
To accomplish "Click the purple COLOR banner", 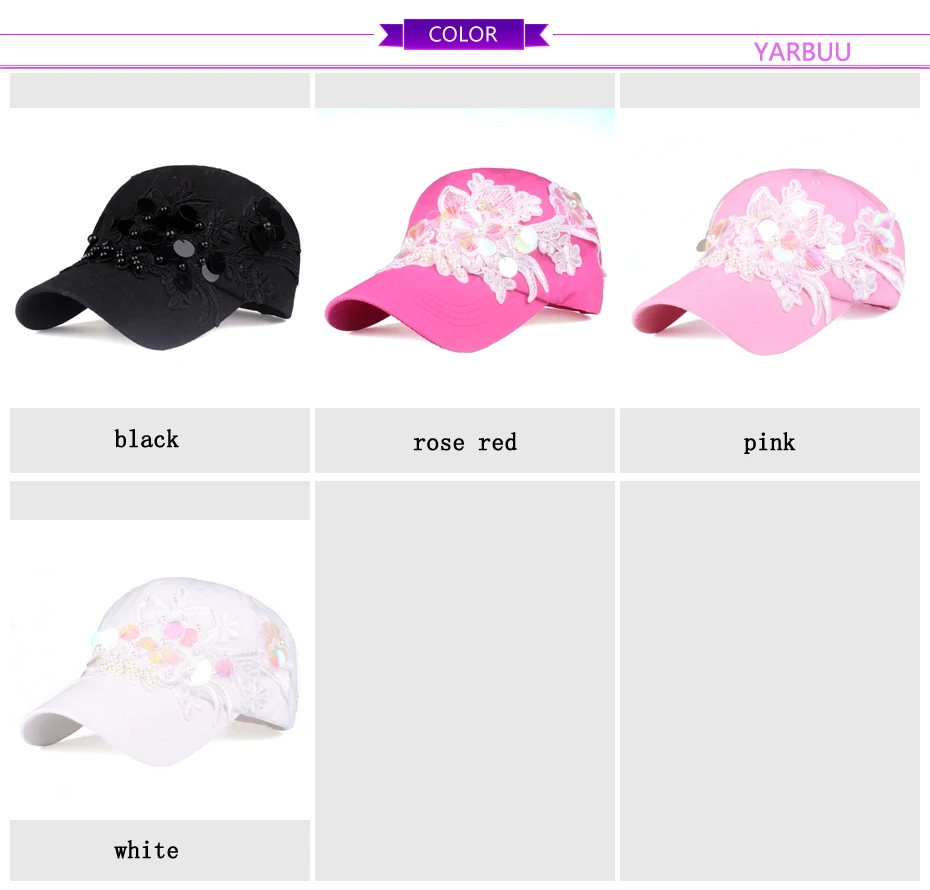I will pyautogui.click(x=463, y=34).
